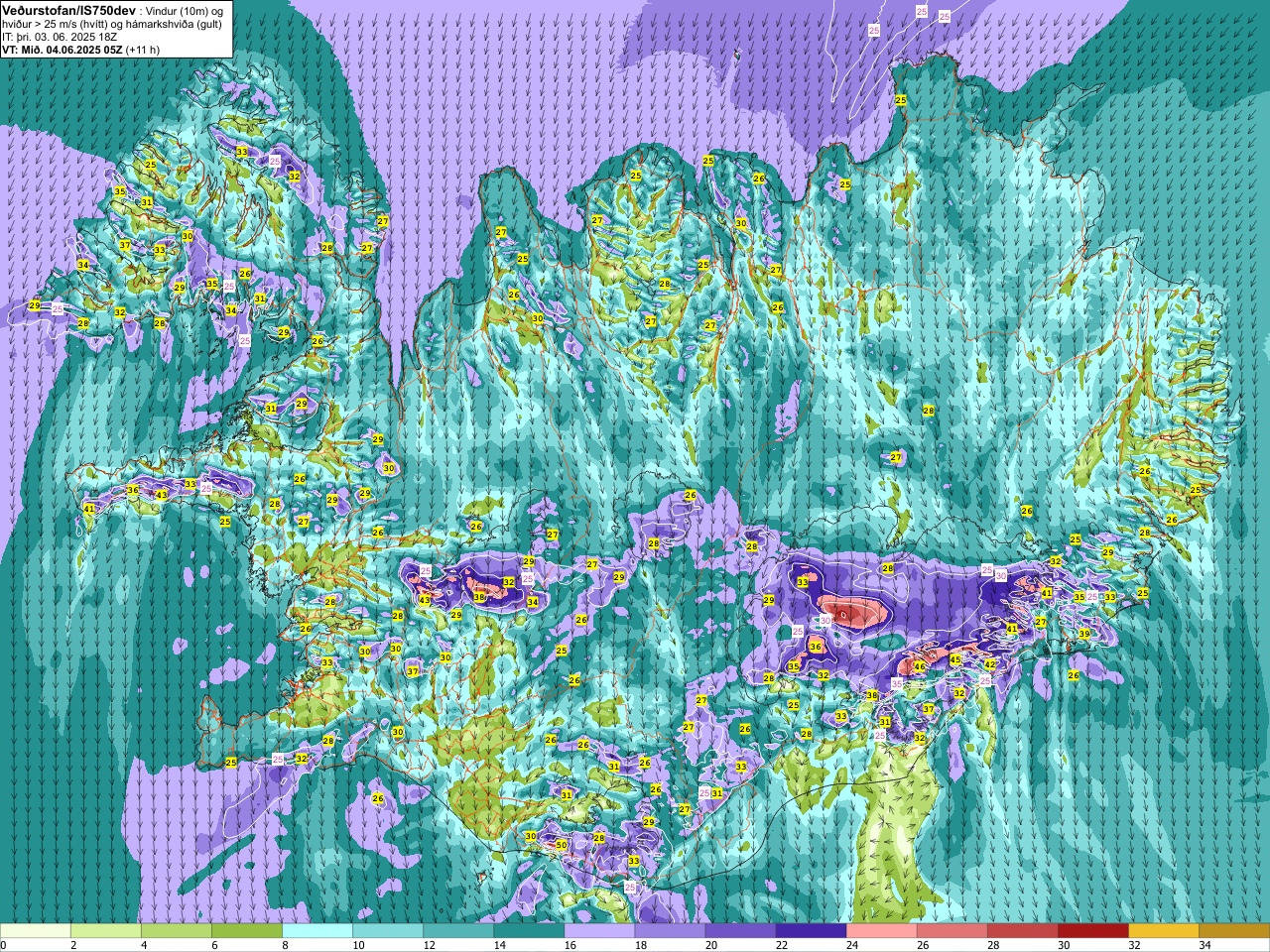Viewport: 1270px width, 952px height.
Task: Click the 2–4 light green legend swatch
Action: point(106,931)
